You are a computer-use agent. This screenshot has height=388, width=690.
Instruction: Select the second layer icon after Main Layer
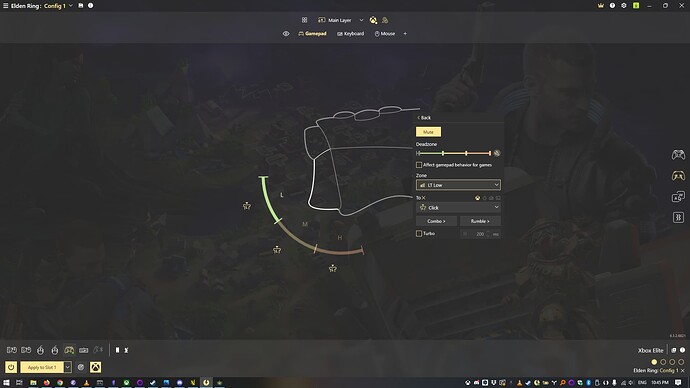[385, 20]
